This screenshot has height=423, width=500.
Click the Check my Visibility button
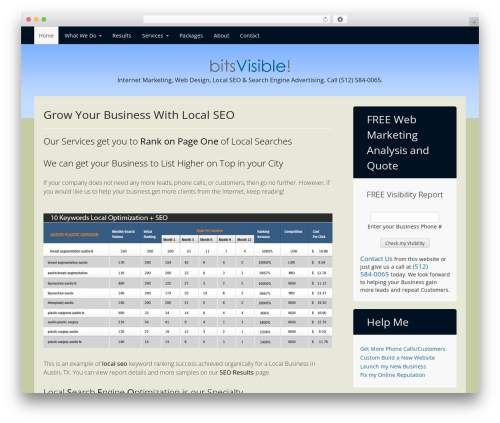(405, 243)
